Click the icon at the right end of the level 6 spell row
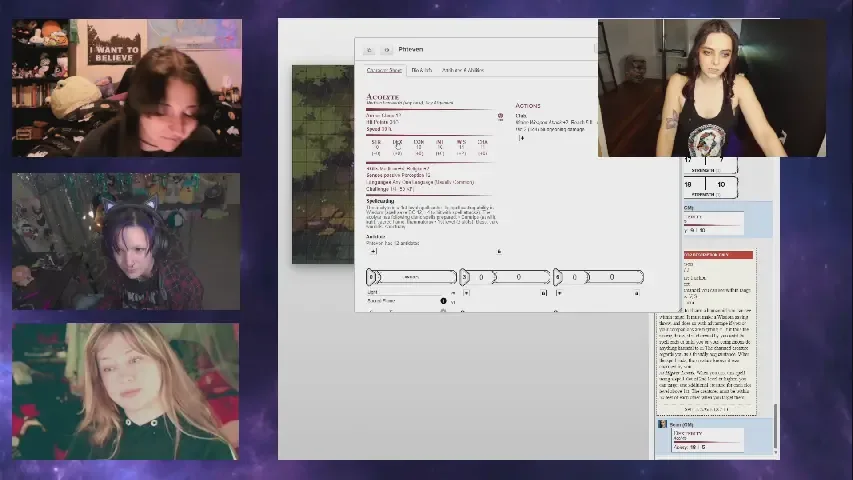 tap(638, 293)
